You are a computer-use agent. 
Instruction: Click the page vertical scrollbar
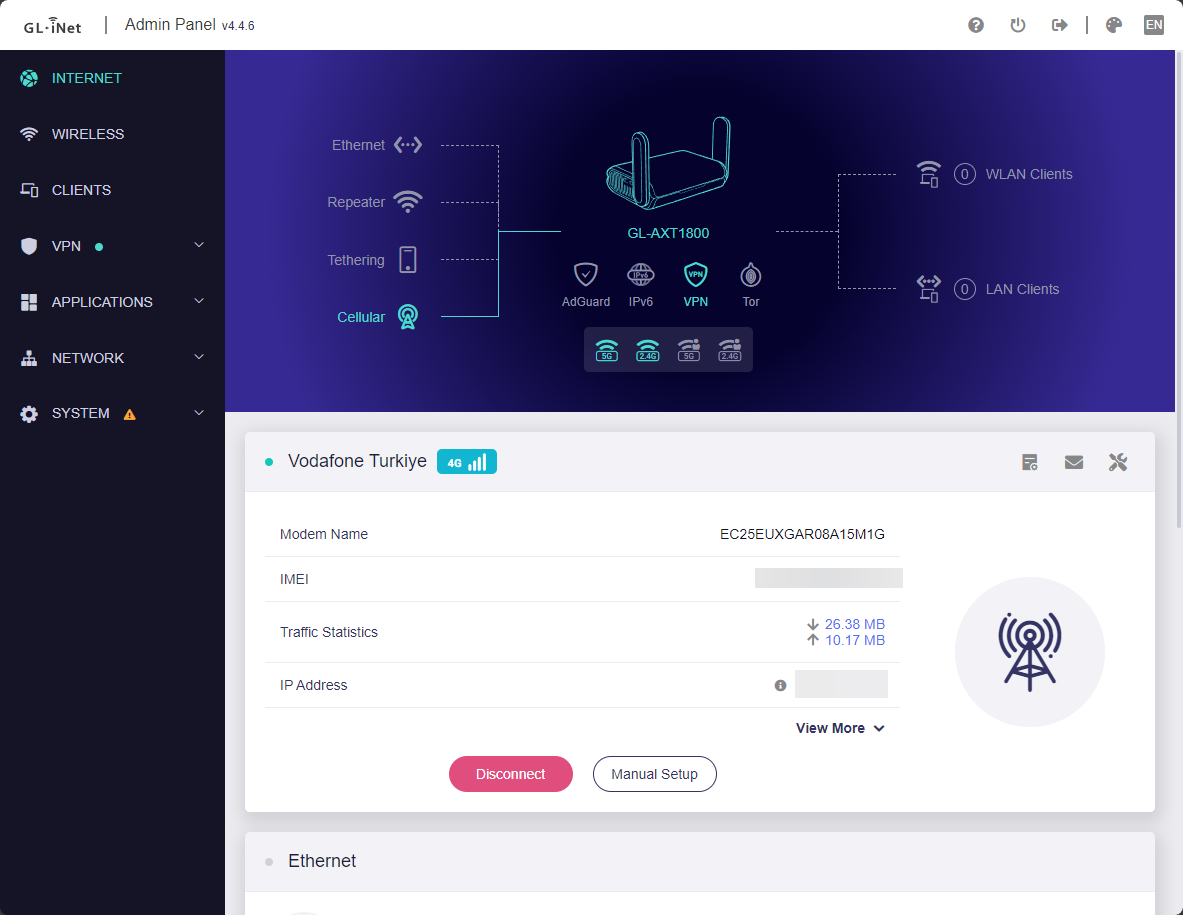click(1179, 290)
